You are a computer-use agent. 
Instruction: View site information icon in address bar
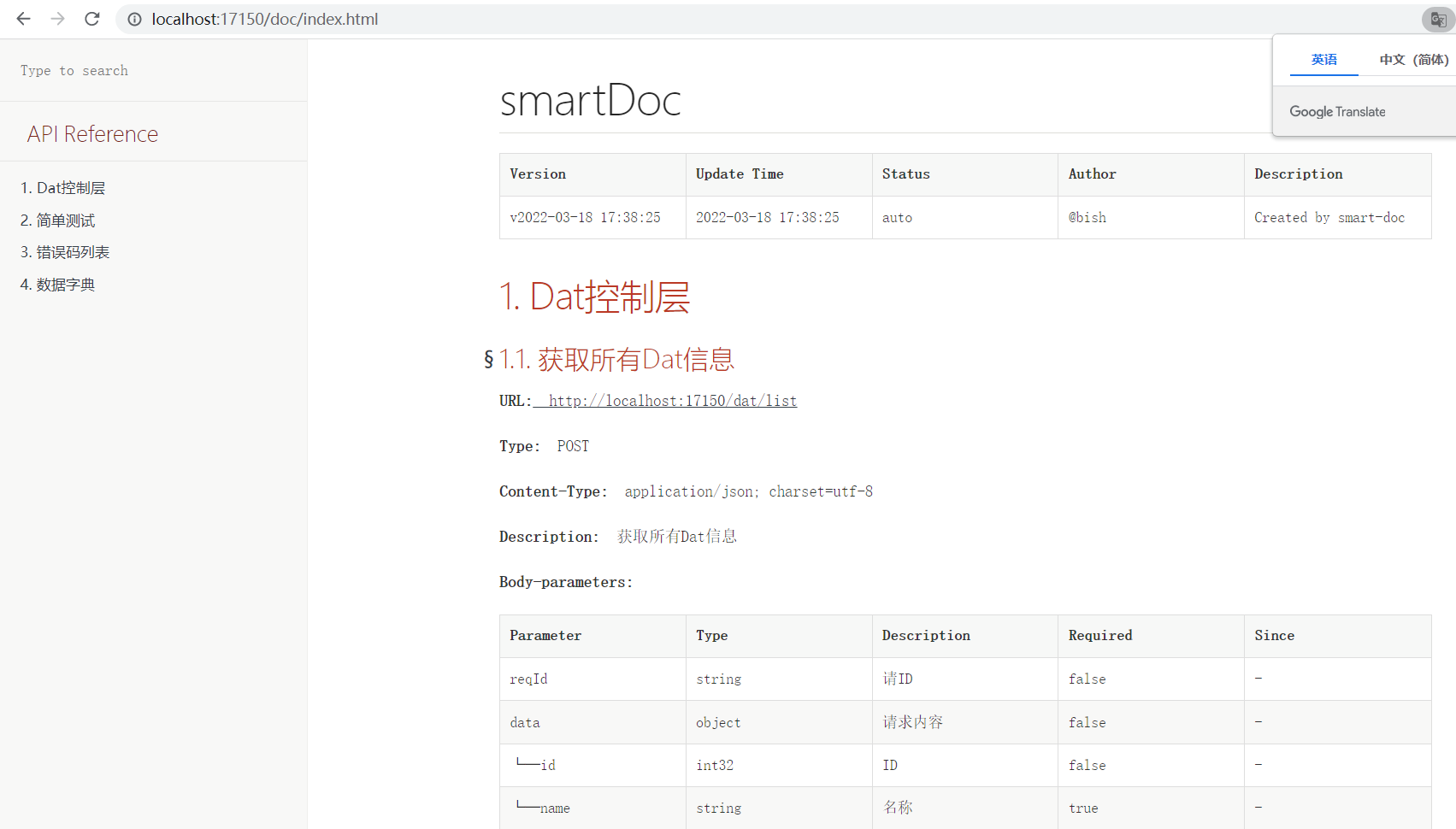[134, 19]
